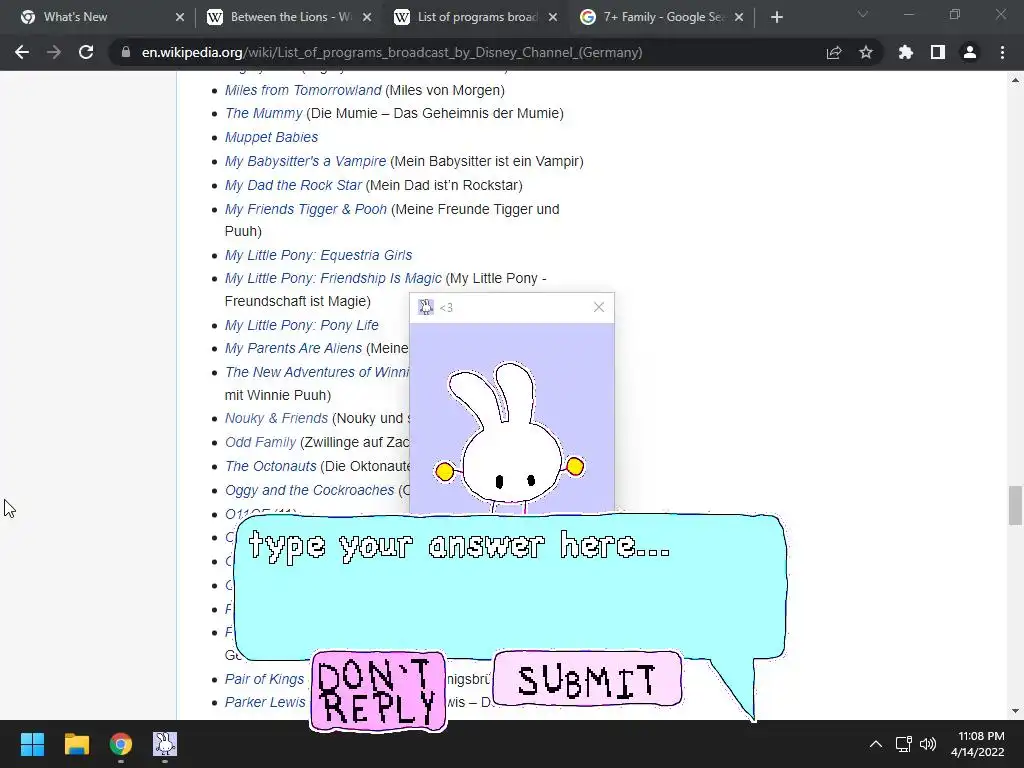Close the Between the Lions tab
Viewport: 1024px width, 768px height.
click(x=367, y=17)
